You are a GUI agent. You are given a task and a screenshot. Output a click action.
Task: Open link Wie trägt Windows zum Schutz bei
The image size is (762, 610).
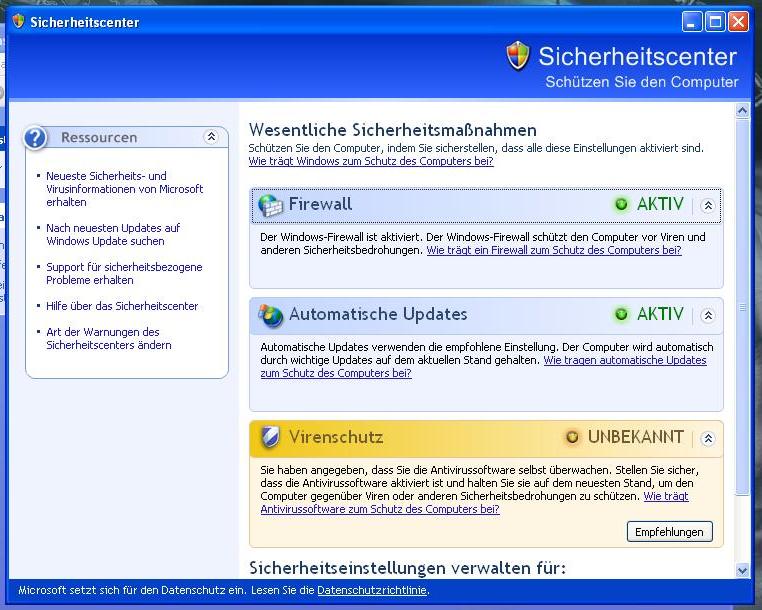pyautogui.click(x=371, y=161)
